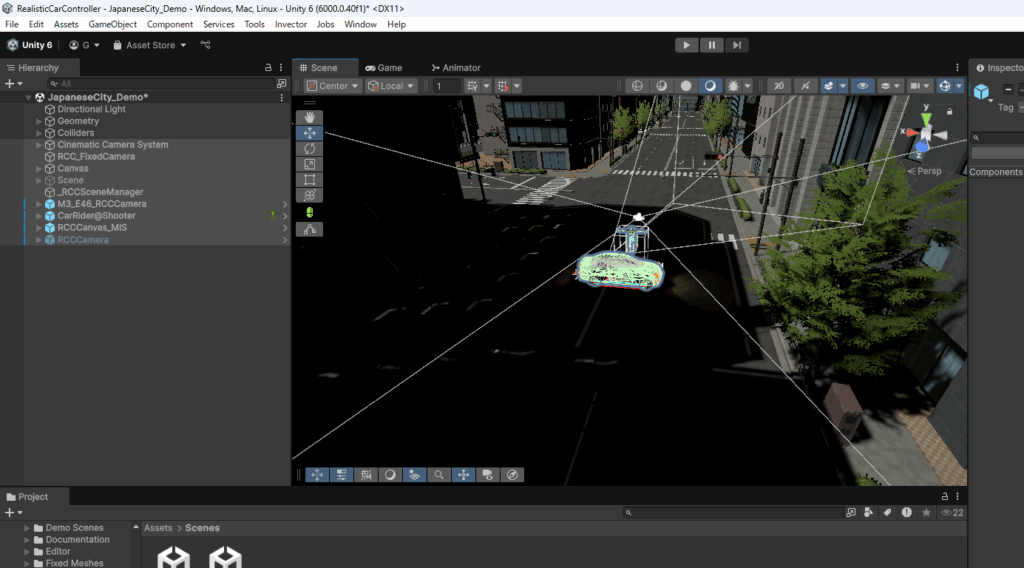Open JapaneseCity_Demo scene options menu

click(x=281, y=97)
